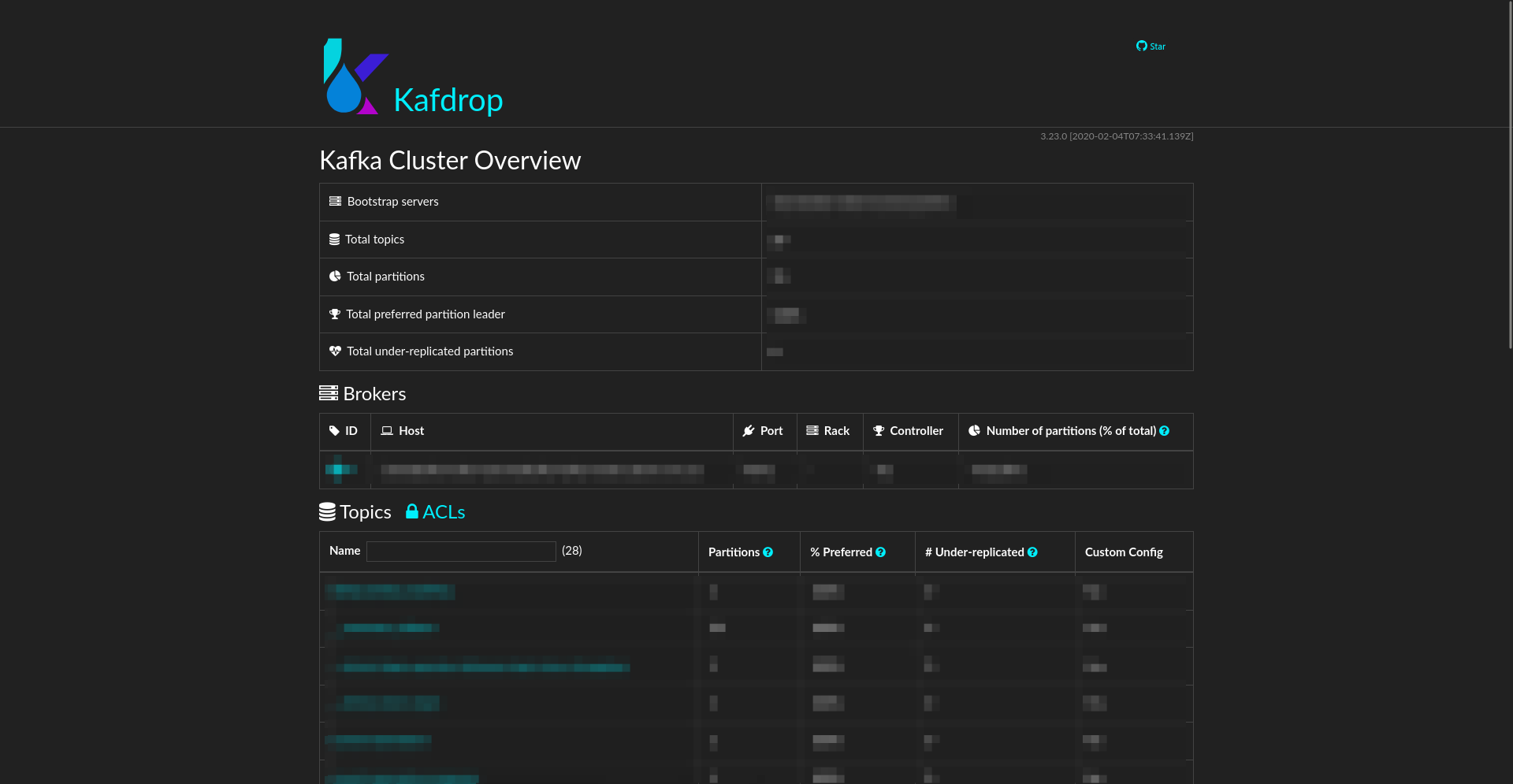Image resolution: width=1513 pixels, height=784 pixels.
Task: Click the Kafka Cluster Overview heading
Action: click(450, 161)
